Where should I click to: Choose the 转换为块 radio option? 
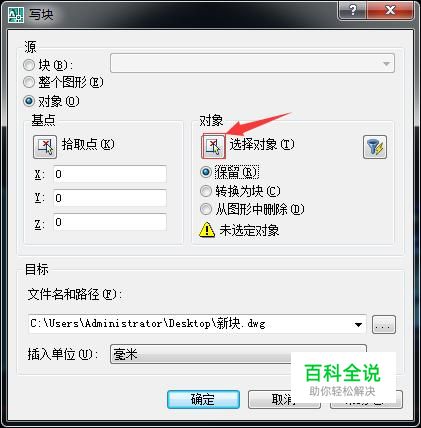pyautogui.click(x=206, y=191)
